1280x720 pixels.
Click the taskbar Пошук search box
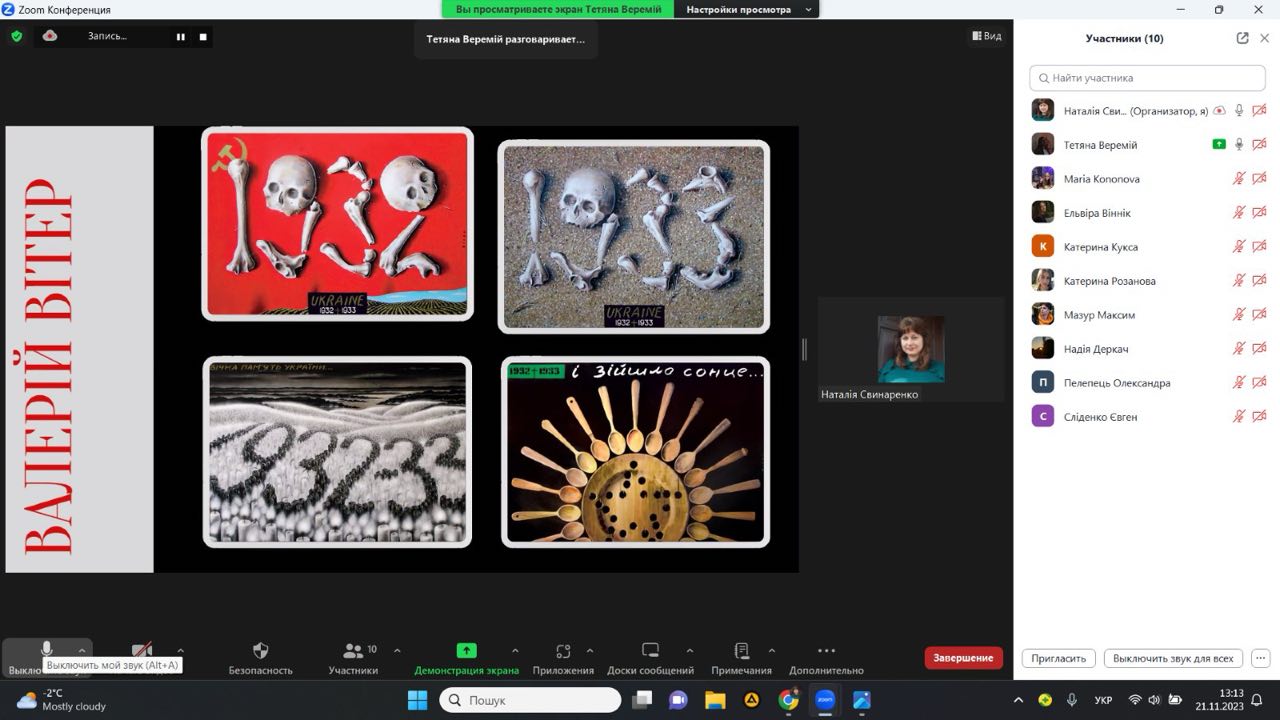click(531, 700)
